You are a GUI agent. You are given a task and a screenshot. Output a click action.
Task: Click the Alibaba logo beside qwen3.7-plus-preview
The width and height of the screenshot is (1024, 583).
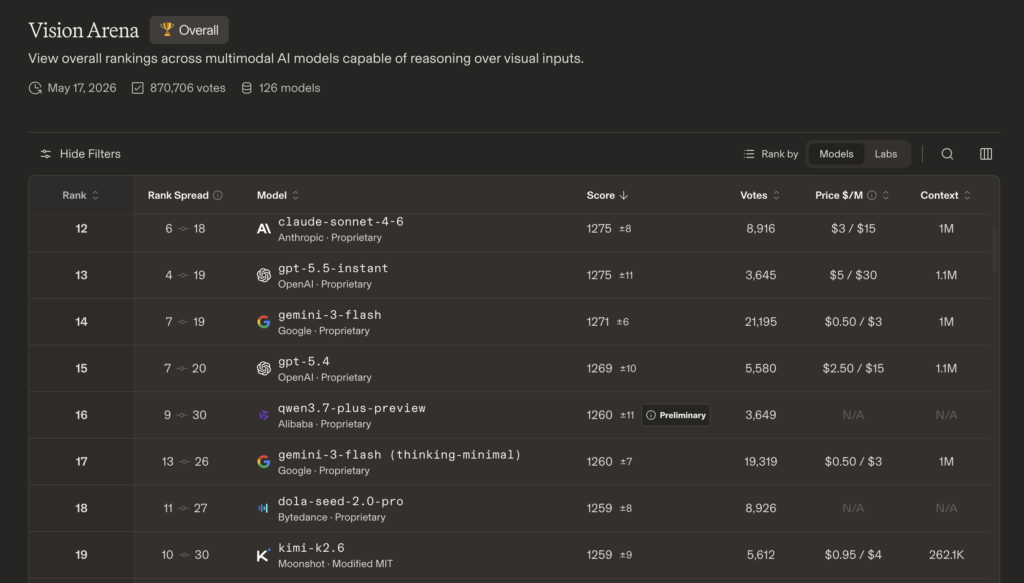coord(264,415)
